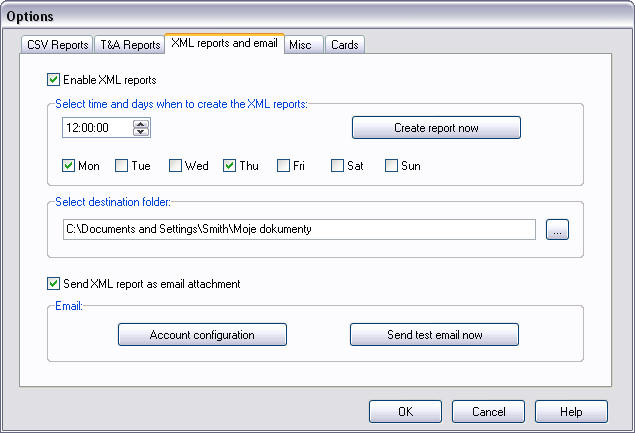Open the T&A Reports tab
The image size is (635, 433).
tap(129, 45)
